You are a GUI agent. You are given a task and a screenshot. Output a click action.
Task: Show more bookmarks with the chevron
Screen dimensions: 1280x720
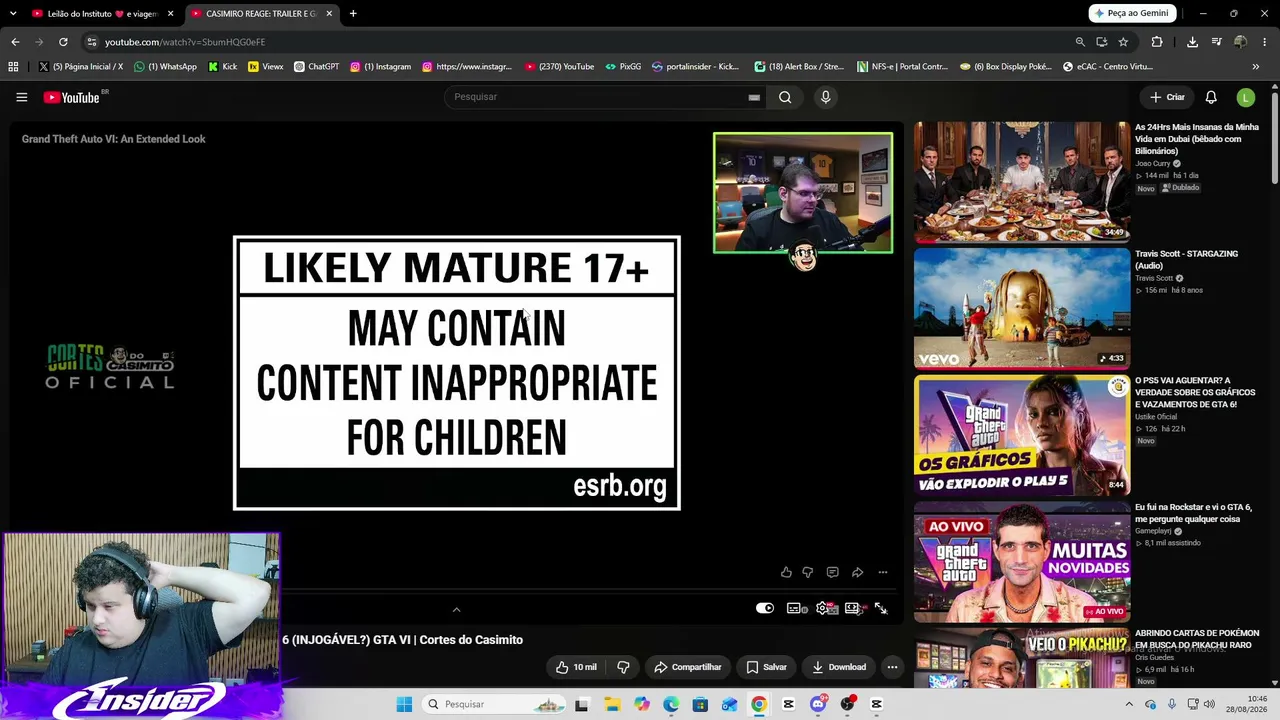click(x=1255, y=67)
